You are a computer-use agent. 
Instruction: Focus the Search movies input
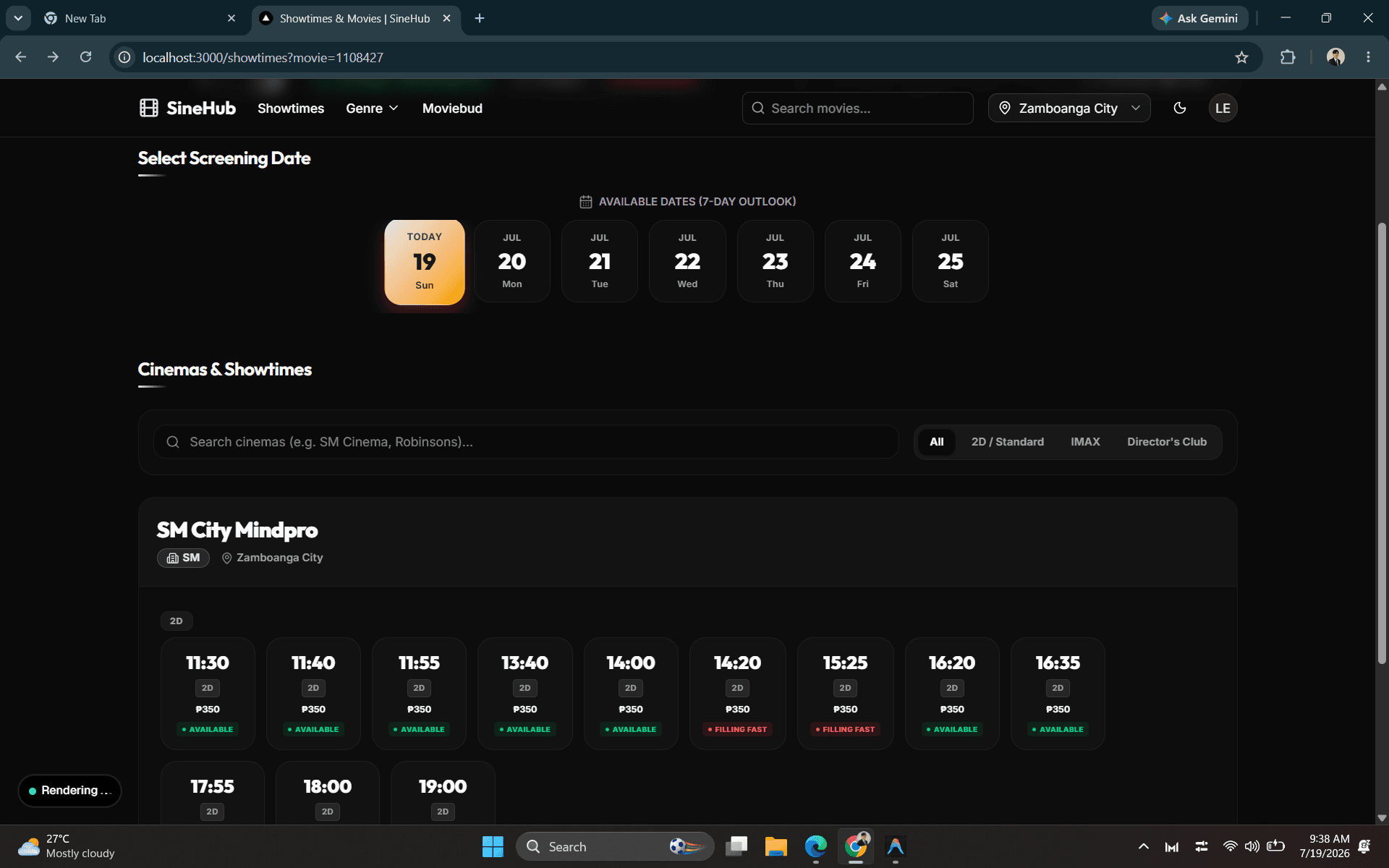tap(858, 108)
